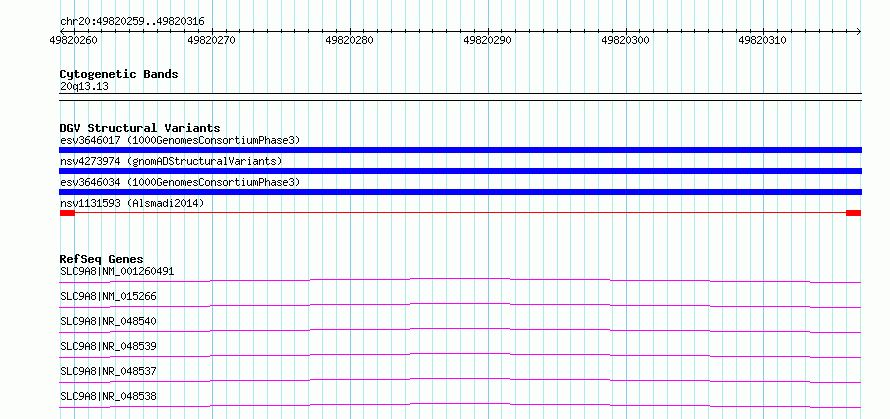Click the blue bar under esv3646034

point(460,192)
